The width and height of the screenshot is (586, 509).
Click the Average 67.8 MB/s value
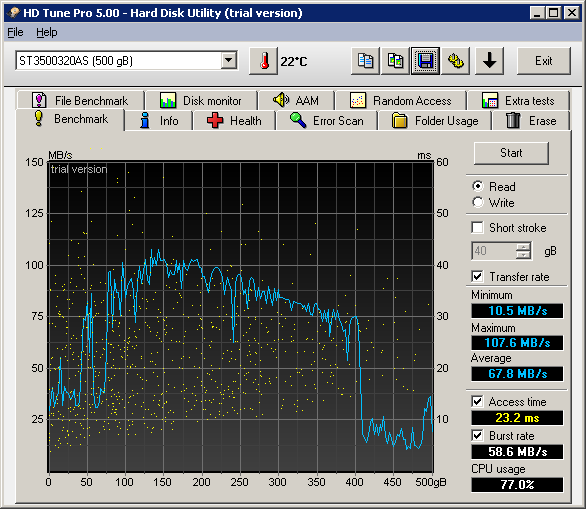point(517,374)
